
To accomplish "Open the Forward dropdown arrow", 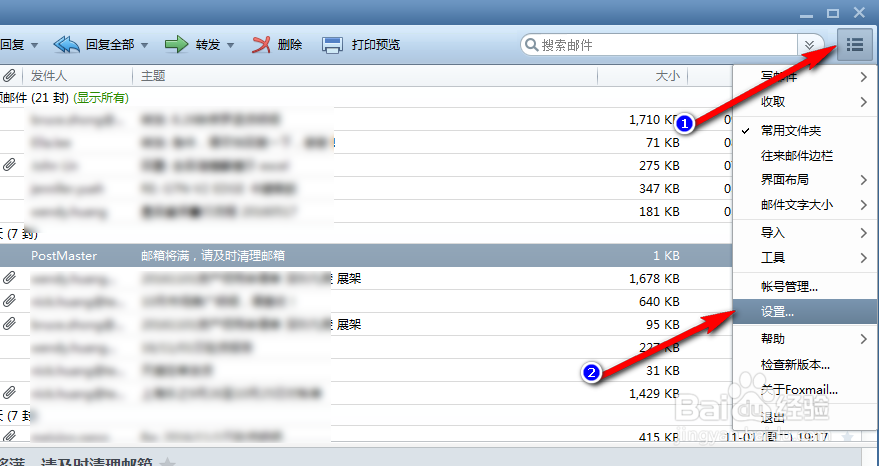I will click(230, 45).
